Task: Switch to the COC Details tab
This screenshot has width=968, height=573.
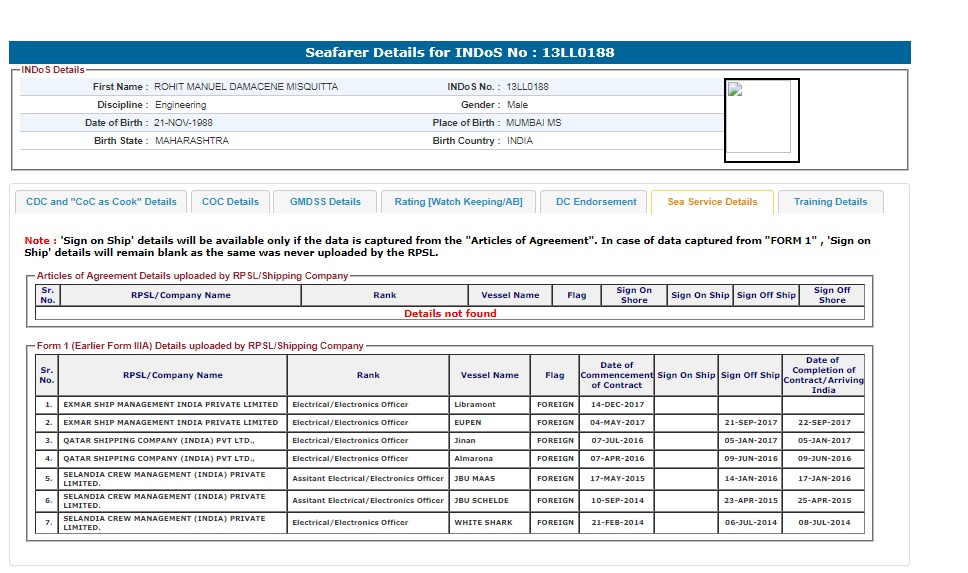Action: pyautogui.click(x=230, y=202)
